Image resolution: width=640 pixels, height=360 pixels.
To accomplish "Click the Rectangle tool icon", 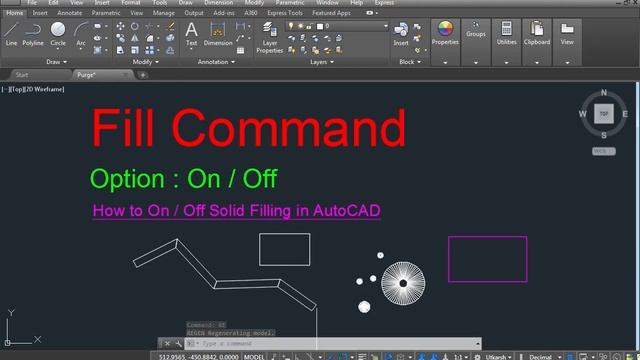I will pyautogui.click(x=98, y=26).
